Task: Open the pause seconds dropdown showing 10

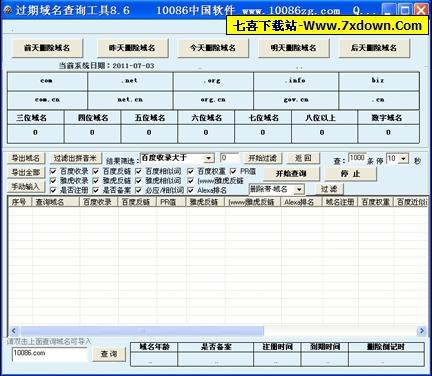Action: click(x=404, y=159)
